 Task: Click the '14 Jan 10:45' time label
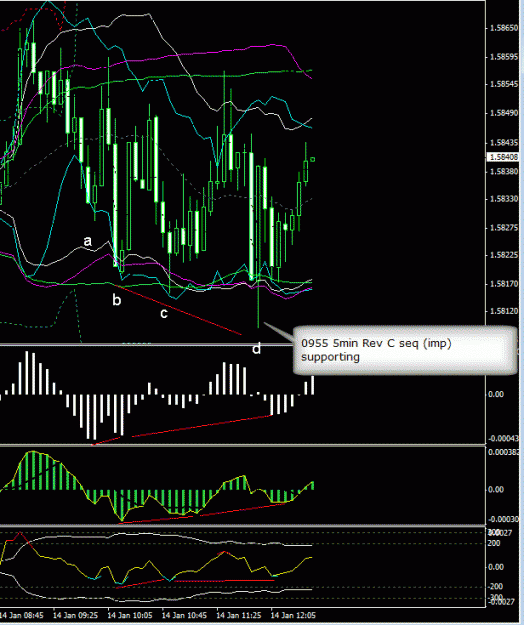[184, 615]
